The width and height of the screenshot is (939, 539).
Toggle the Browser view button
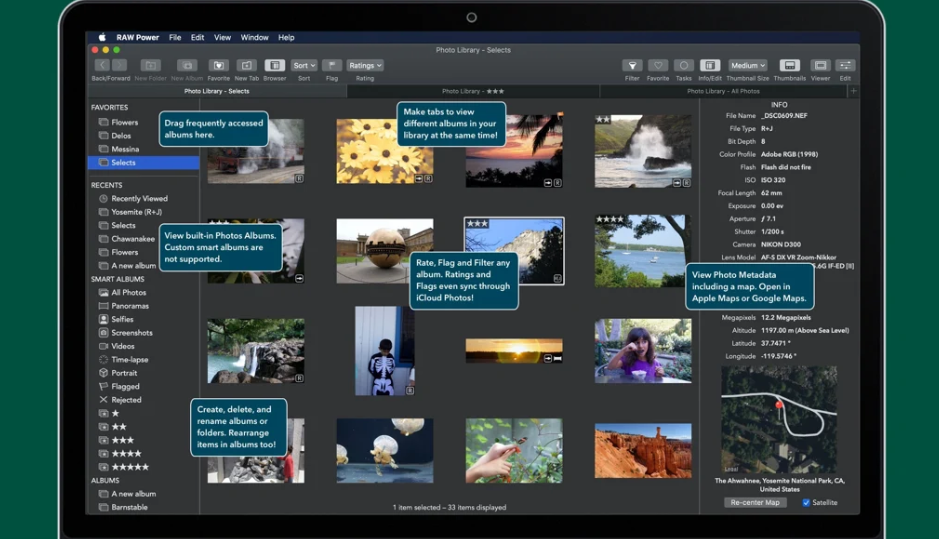click(x=274, y=66)
